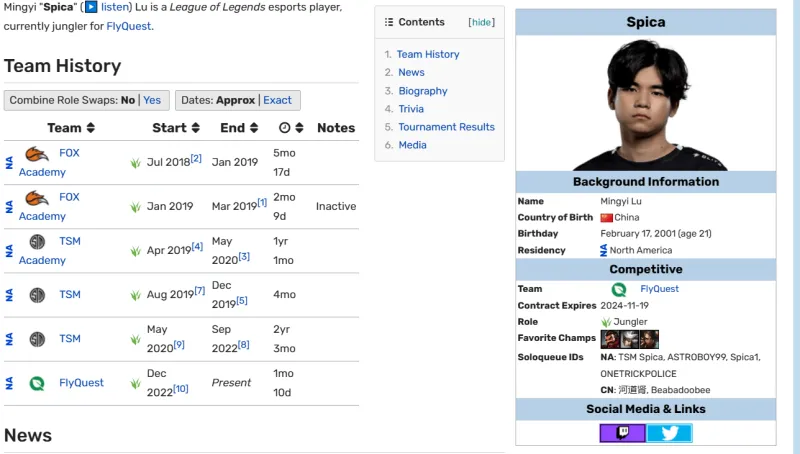Viewport: 800px width, 454px height.
Task: Click FOX logo in Inactive row
Action: (x=37, y=197)
